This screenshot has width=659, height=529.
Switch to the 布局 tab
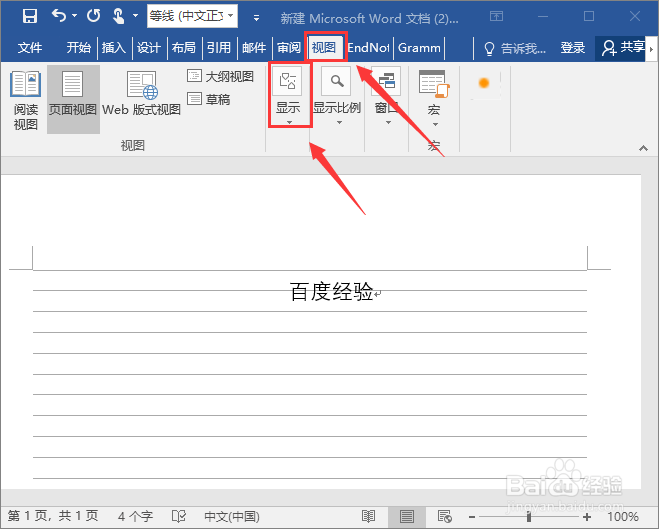click(184, 47)
